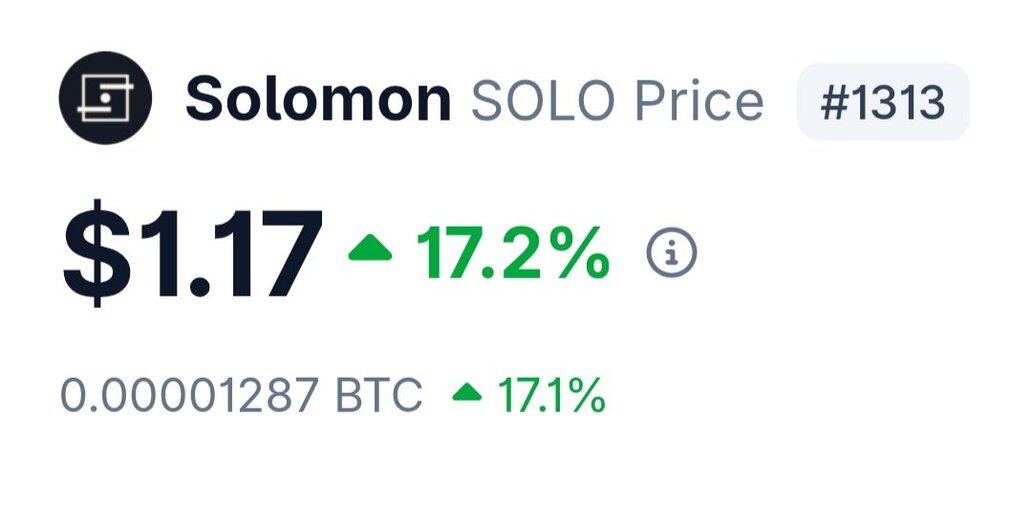The width and height of the screenshot is (1032, 525).
Task: Click the green 17.1% BTC change
Action: (x=551, y=396)
